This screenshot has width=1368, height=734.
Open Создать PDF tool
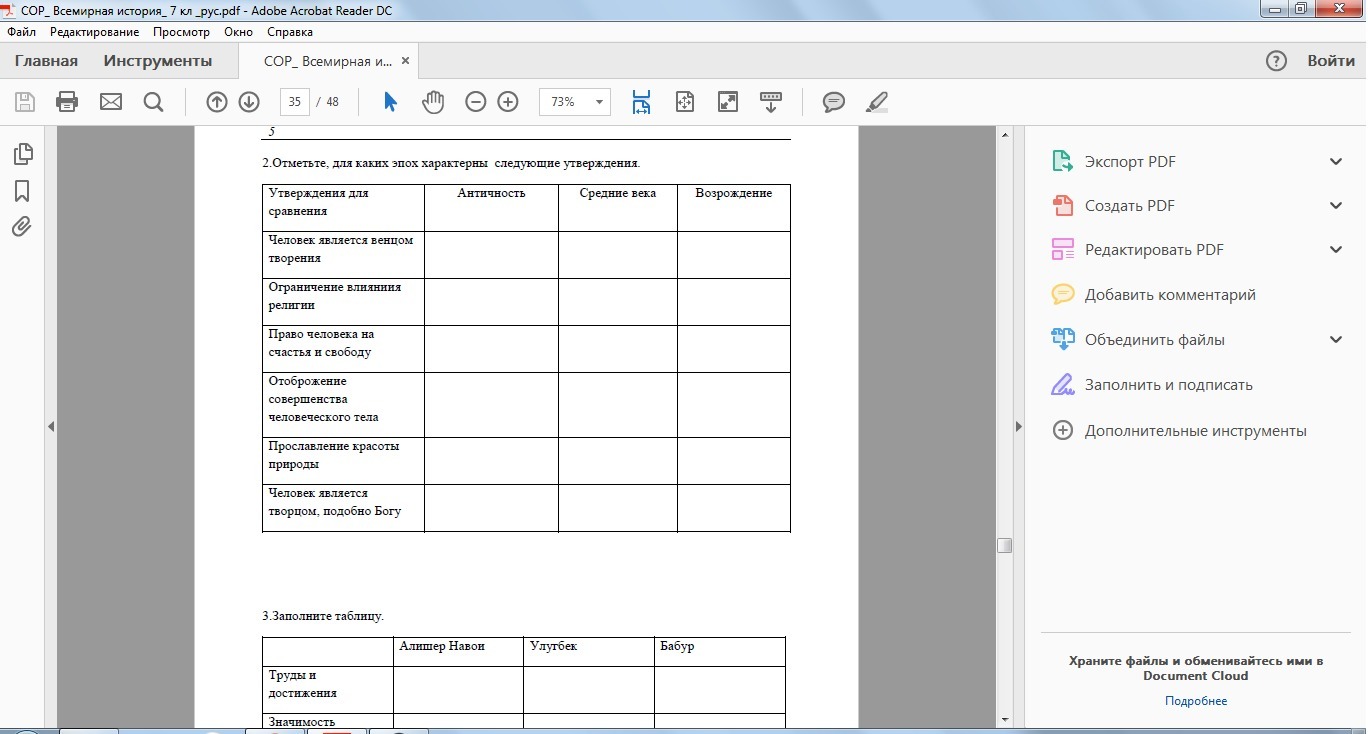click(1130, 206)
